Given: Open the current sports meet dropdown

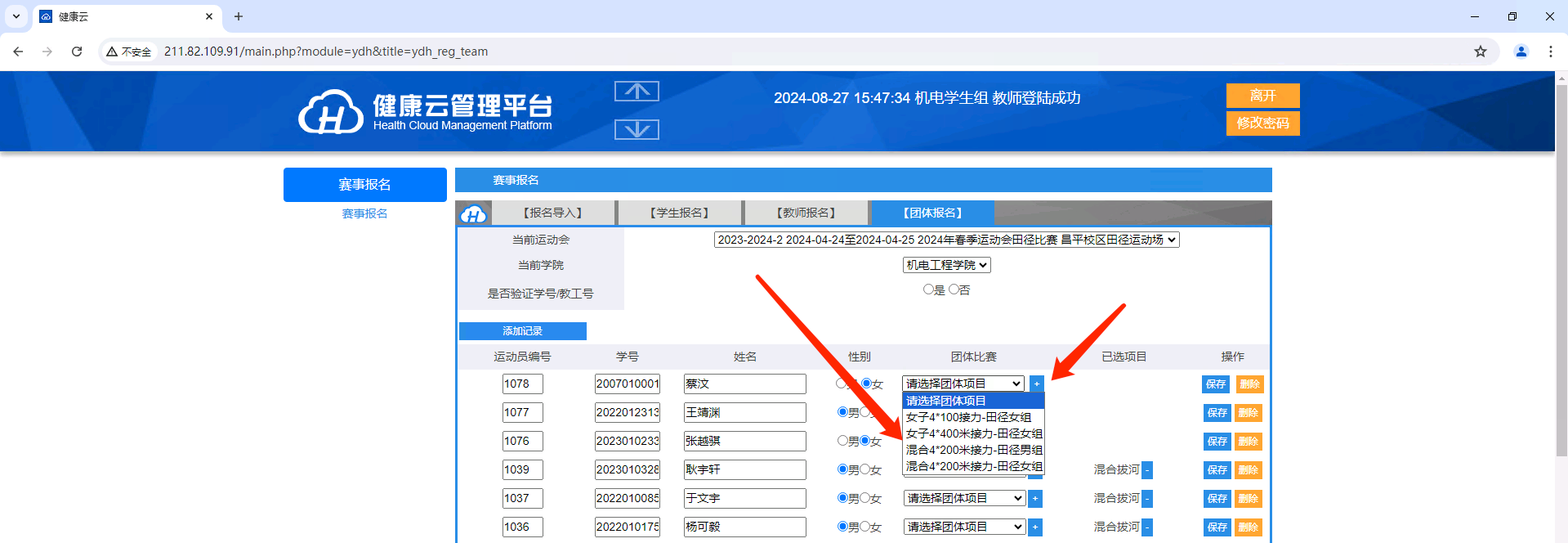Looking at the screenshot, I should point(946,240).
